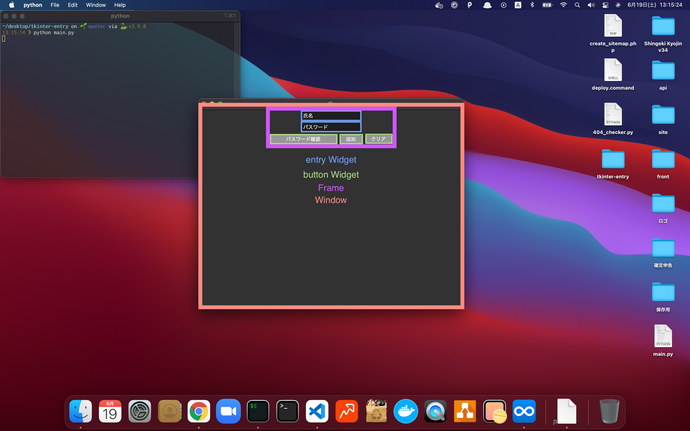Open the input source A menu

(x=518, y=5)
